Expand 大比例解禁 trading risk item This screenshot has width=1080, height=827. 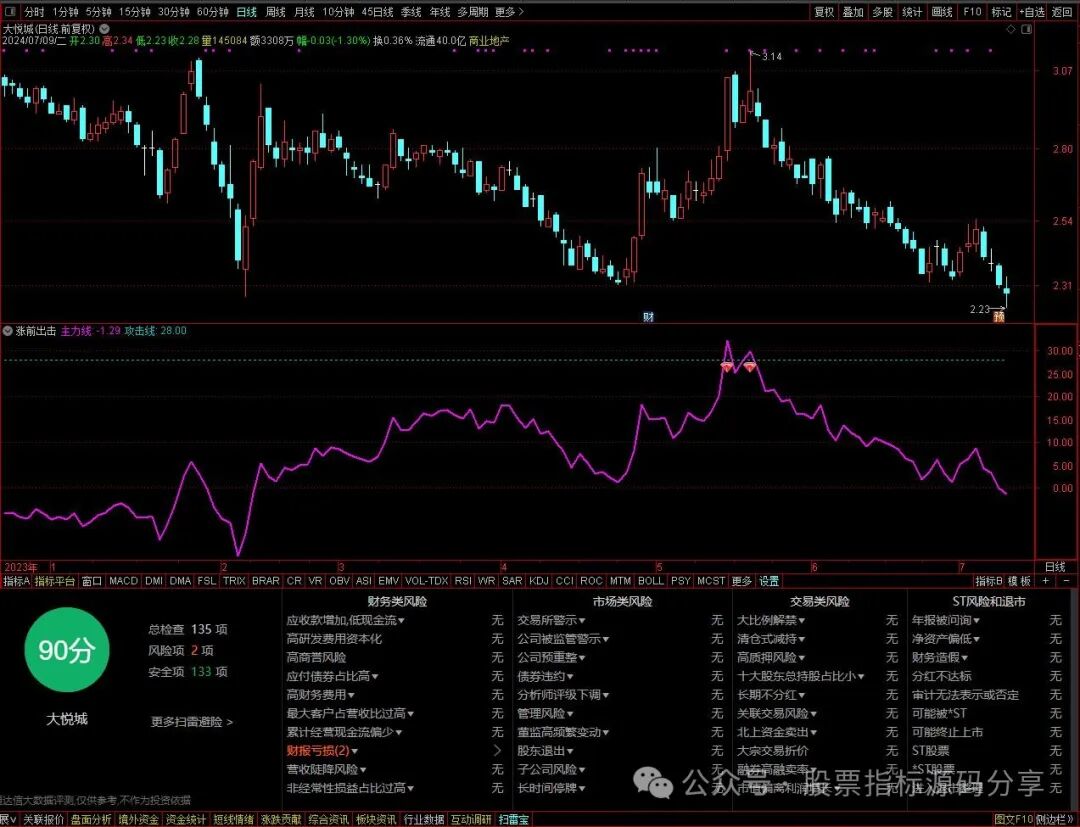click(x=771, y=620)
